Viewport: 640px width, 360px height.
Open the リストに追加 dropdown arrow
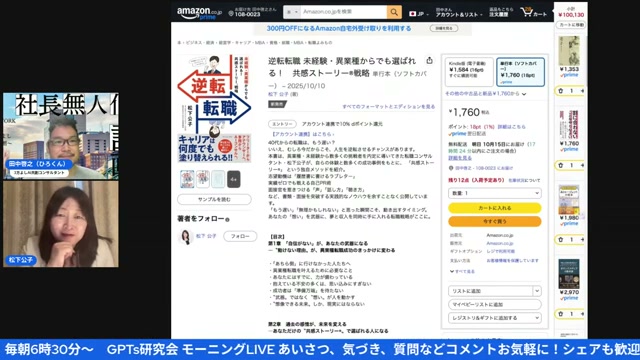pyautogui.click(x=537, y=291)
